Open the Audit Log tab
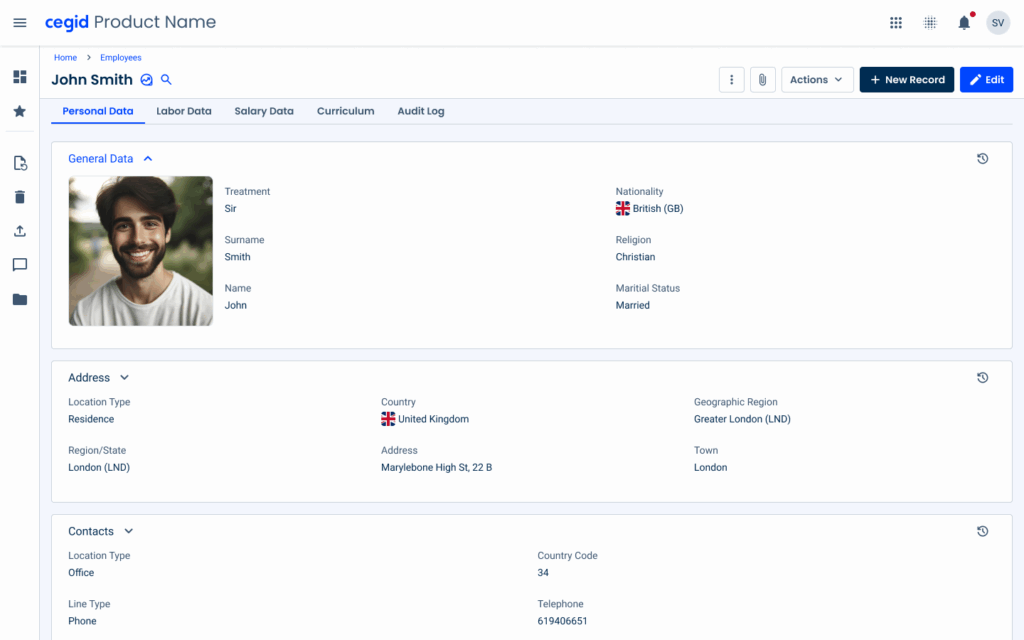Screen dimensions: 1024x640 (420, 111)
